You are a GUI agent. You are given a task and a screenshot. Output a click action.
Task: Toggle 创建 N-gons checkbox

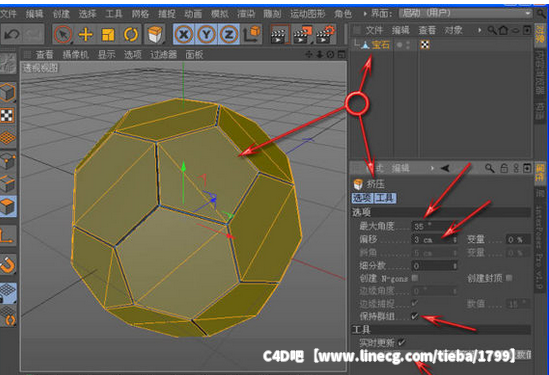click(415, 278)
